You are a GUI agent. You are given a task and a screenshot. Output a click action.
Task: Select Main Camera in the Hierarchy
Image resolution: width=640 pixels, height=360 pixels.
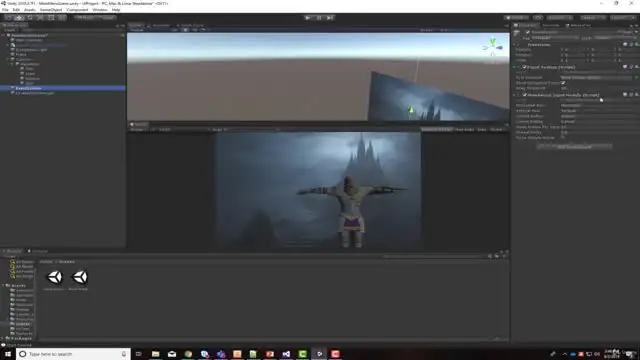tap(29, 40)
